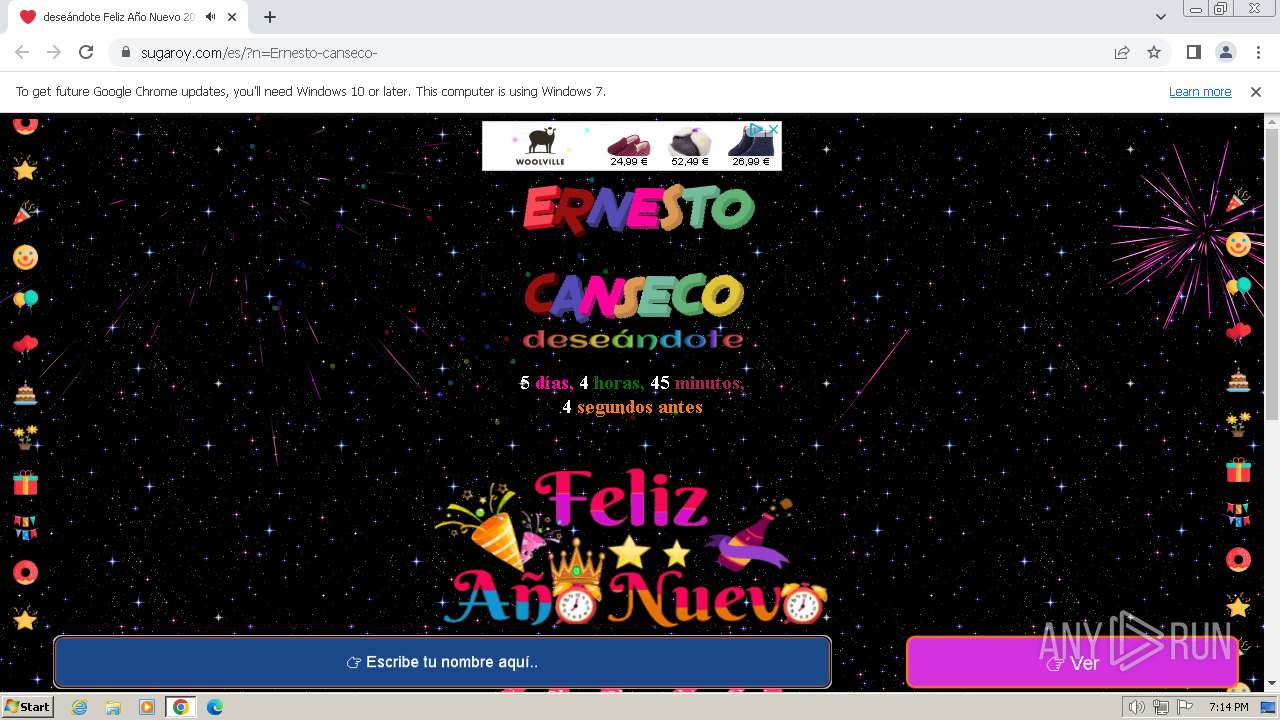This screenshot has width=1280, height=720.
Task: Share this page using the share icon
Action: (1122, 52)
